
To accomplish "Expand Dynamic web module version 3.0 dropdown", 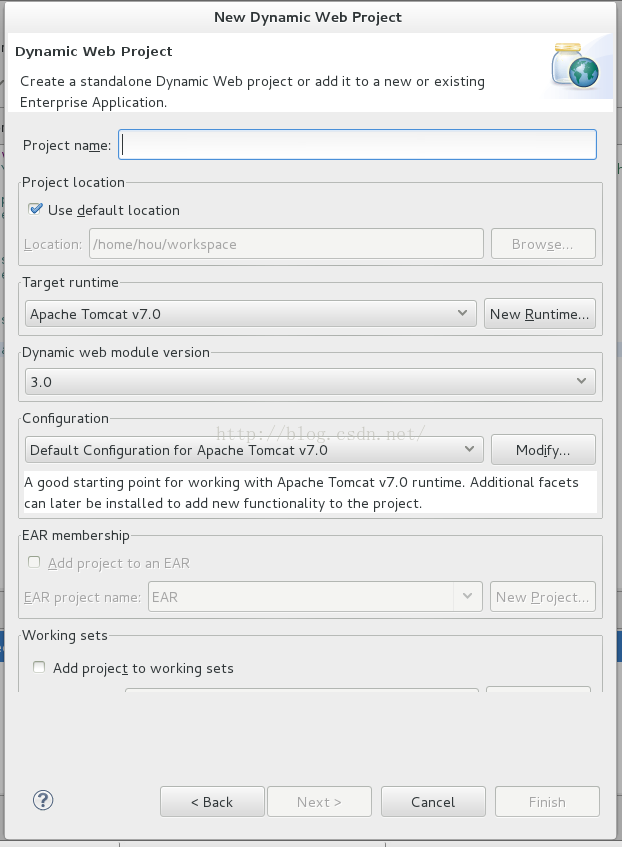I will (x=310, y=381).
